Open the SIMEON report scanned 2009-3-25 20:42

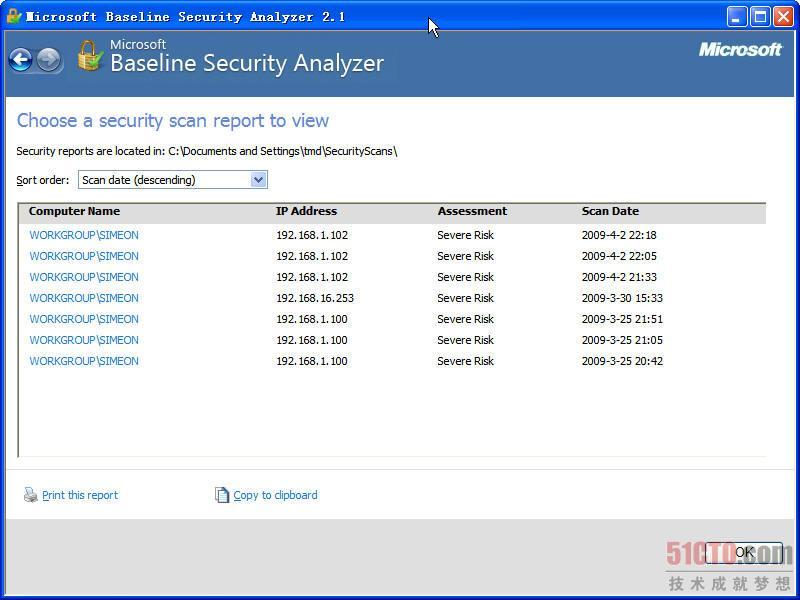84,361
